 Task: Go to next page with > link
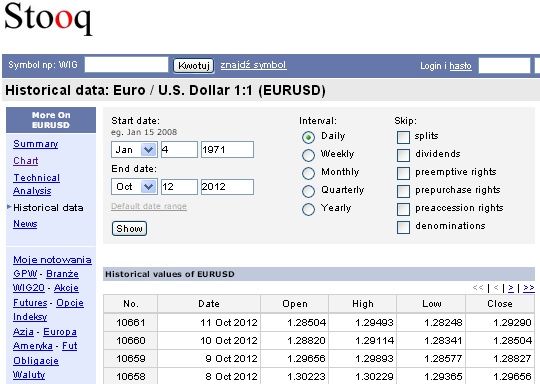(x=511, y=288)
